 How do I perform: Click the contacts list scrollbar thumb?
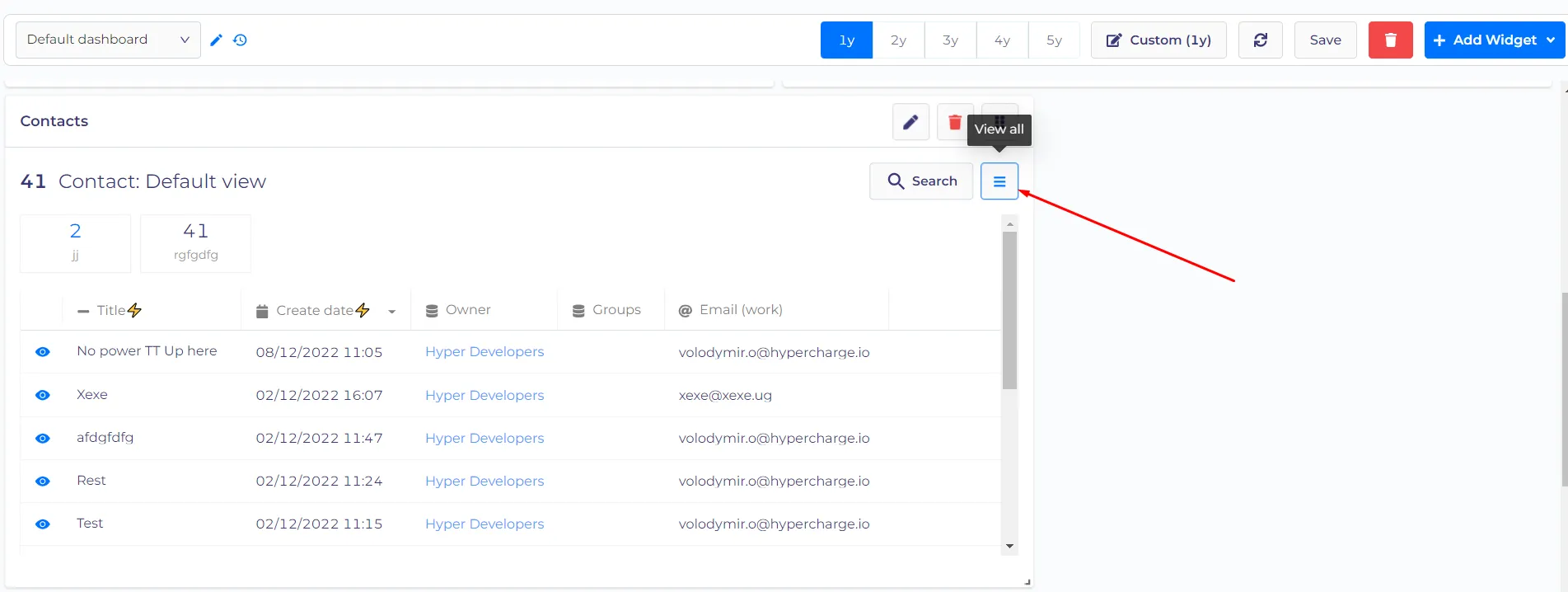[1009, 310]
